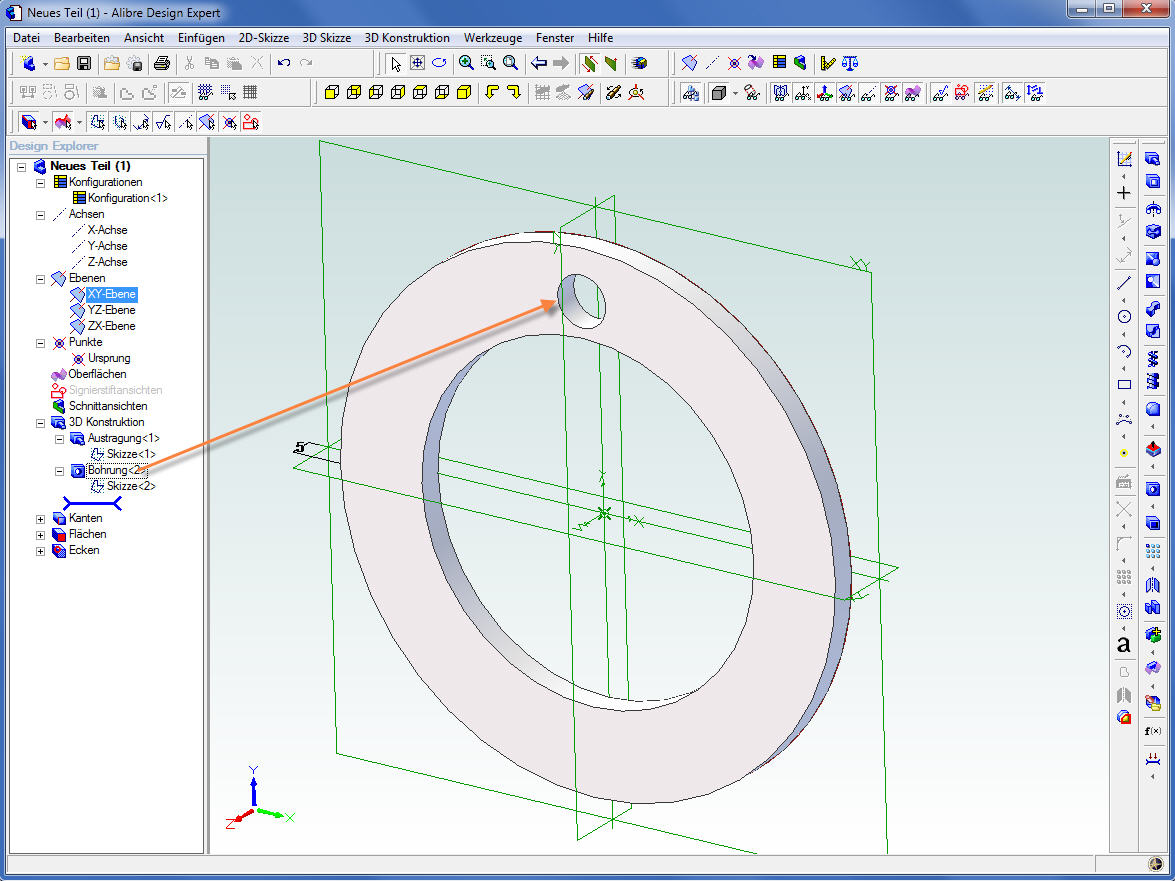Print using the printer icon
1175x881 pixels.
(x=161, y=63)
